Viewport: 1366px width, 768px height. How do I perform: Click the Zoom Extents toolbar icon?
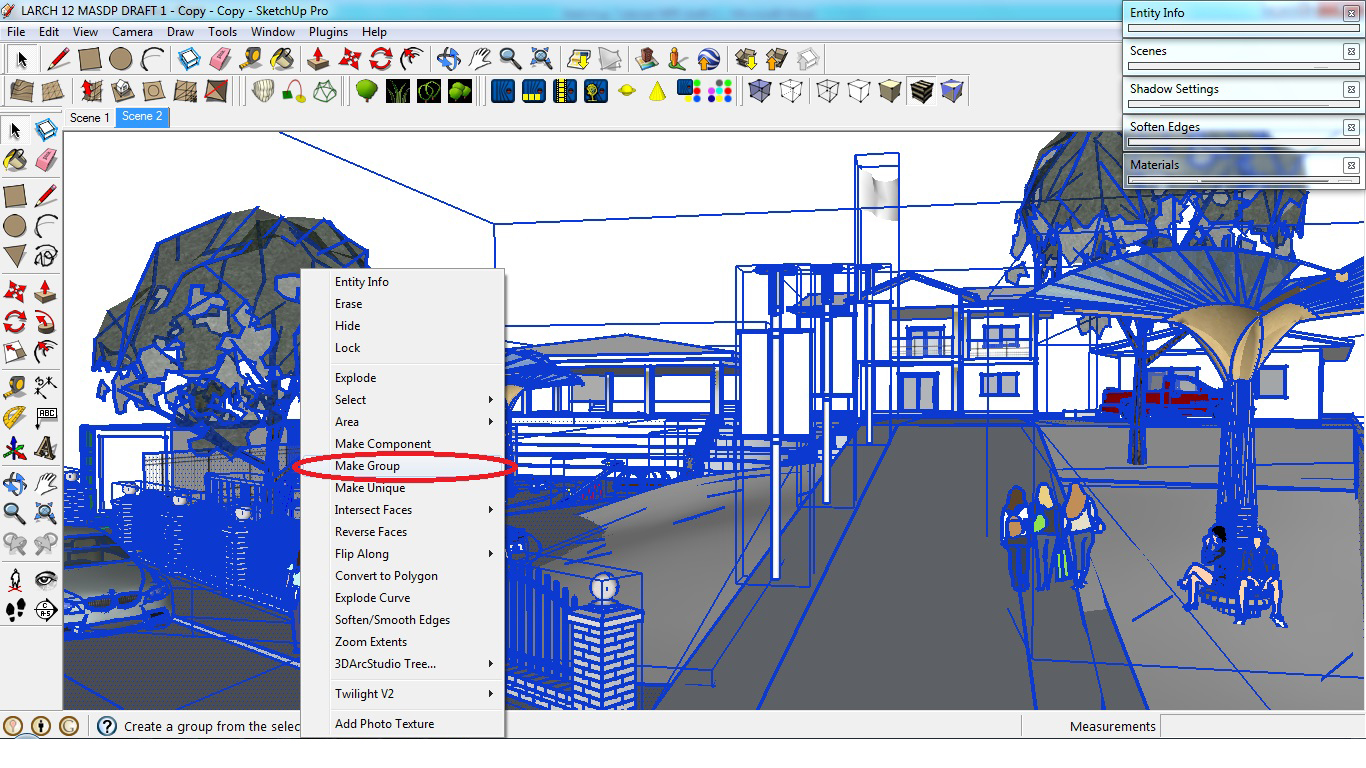click(x=540, y=59)
